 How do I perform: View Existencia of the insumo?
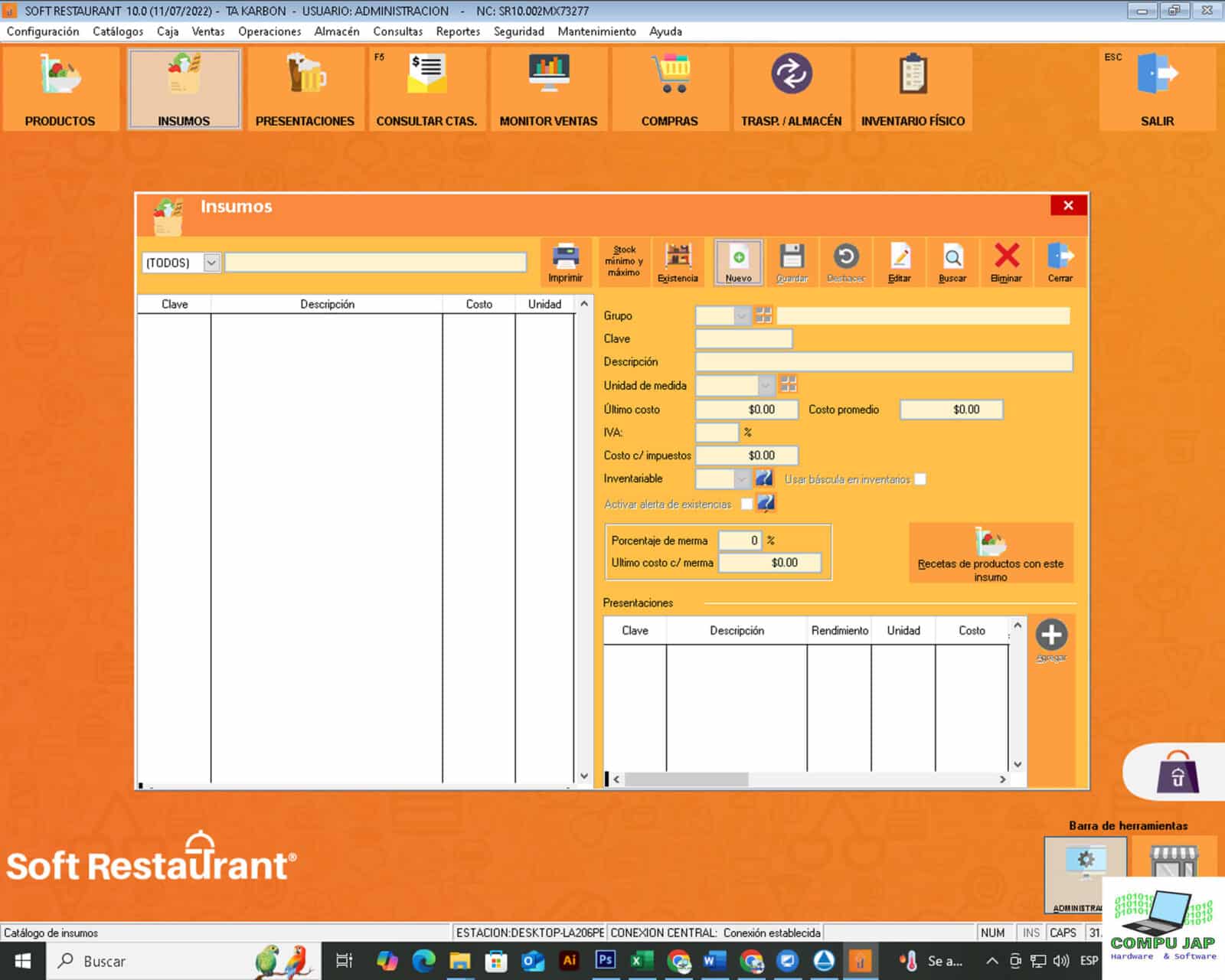click(678, 263)
